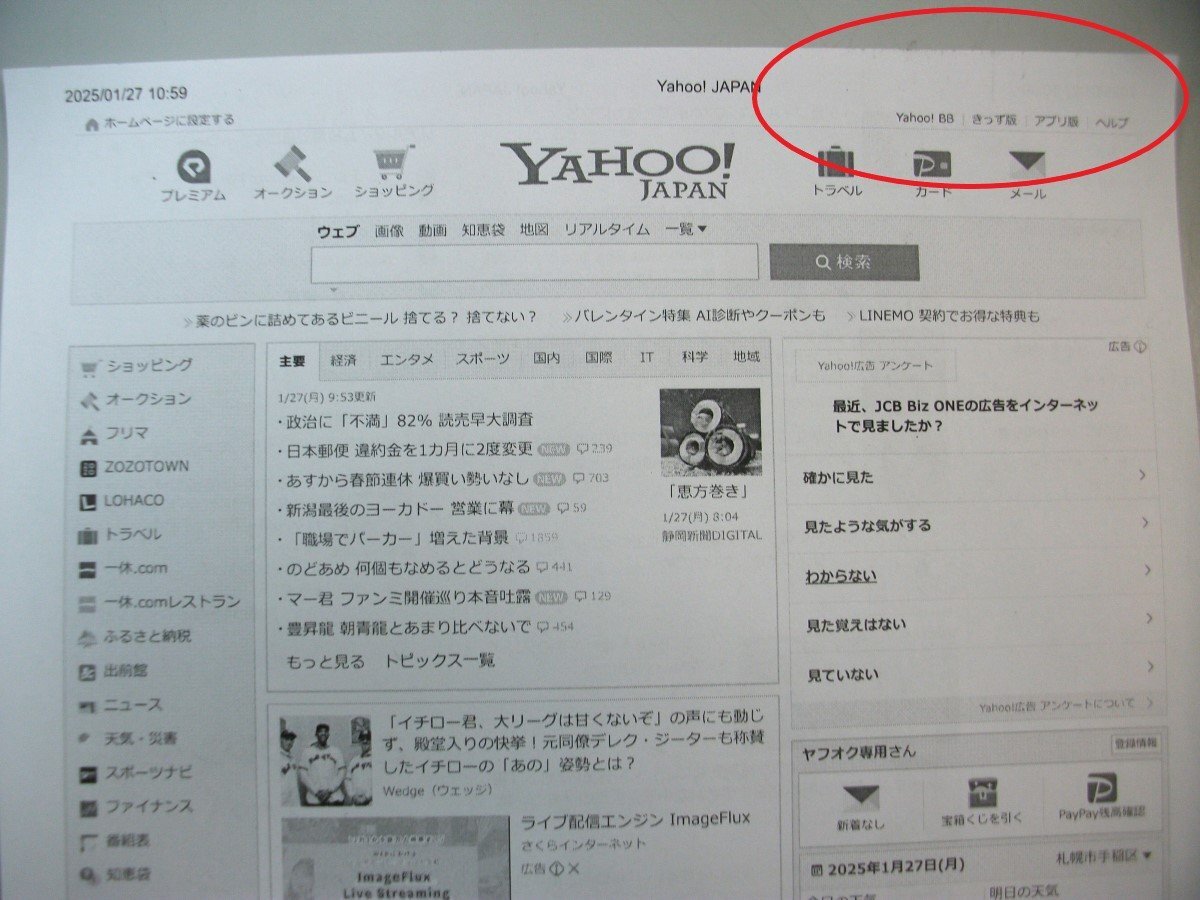Open the ヘルプ link
The width and height of the screenshot is (1200, 900).
click(x=1111, y=123)
